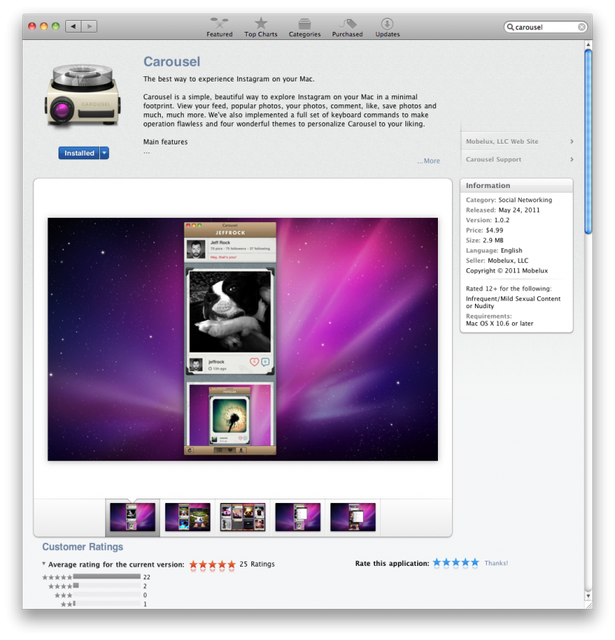This screenshot has width=615, height=640.
Task: Click the first star under Rate this application
Action: coord(437,562)
